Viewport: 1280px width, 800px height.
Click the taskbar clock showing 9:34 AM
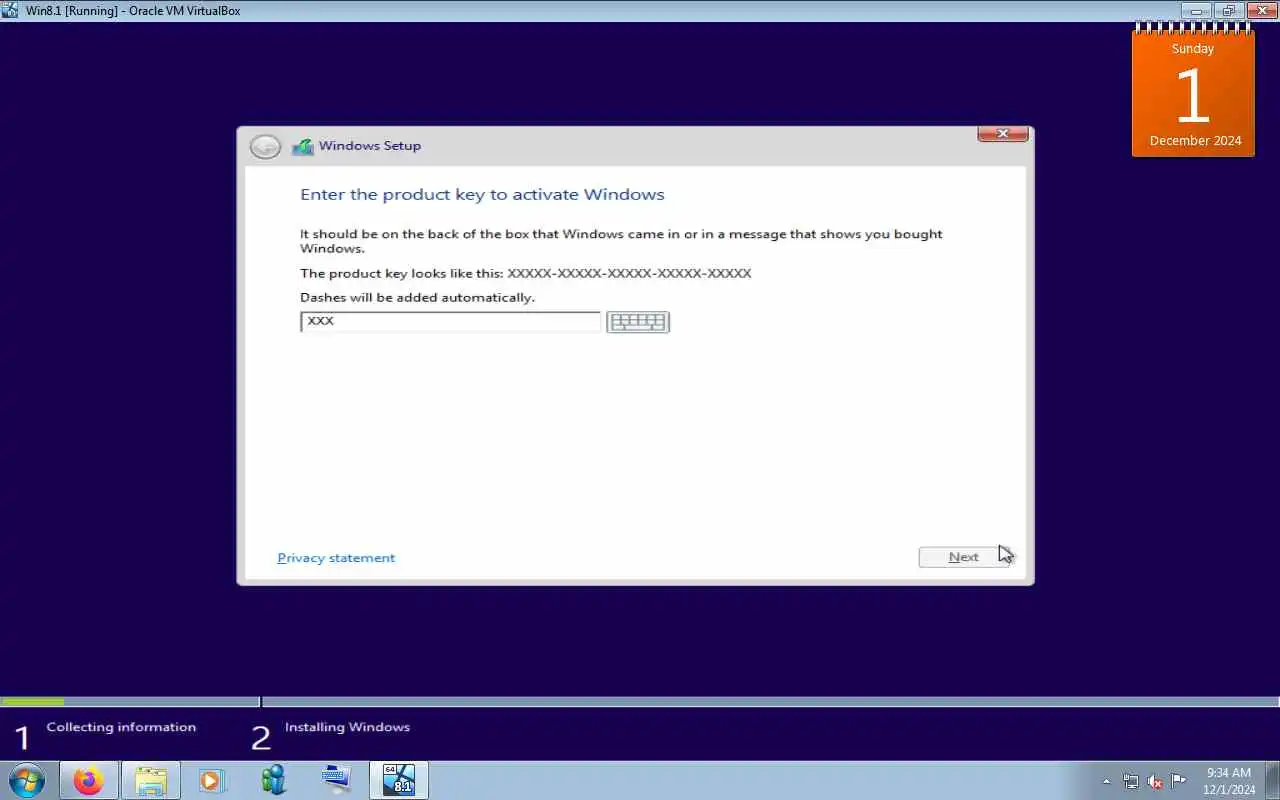click(x=1229, y=781)
